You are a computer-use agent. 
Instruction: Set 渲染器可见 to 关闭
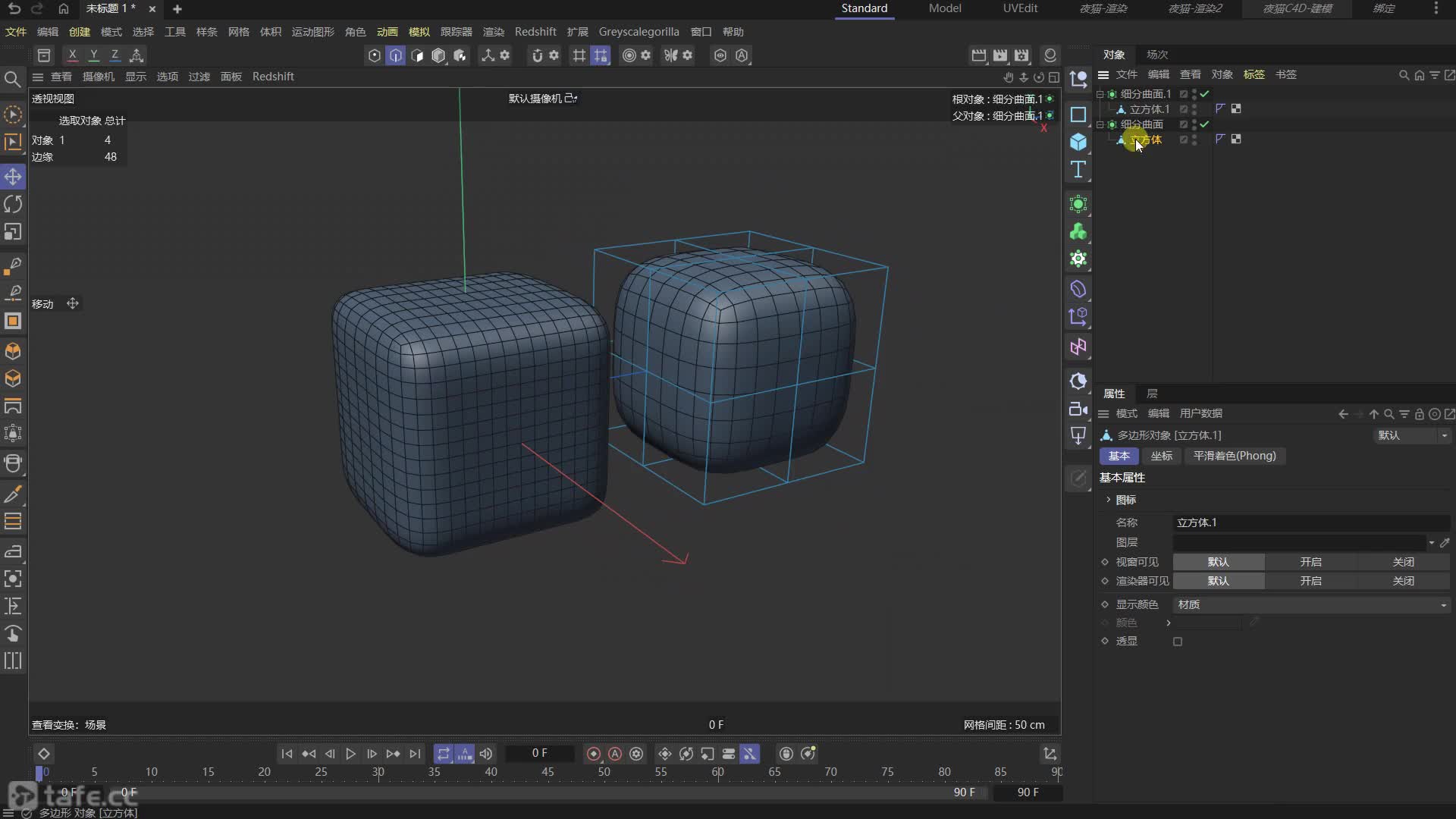pos(1404,581)
